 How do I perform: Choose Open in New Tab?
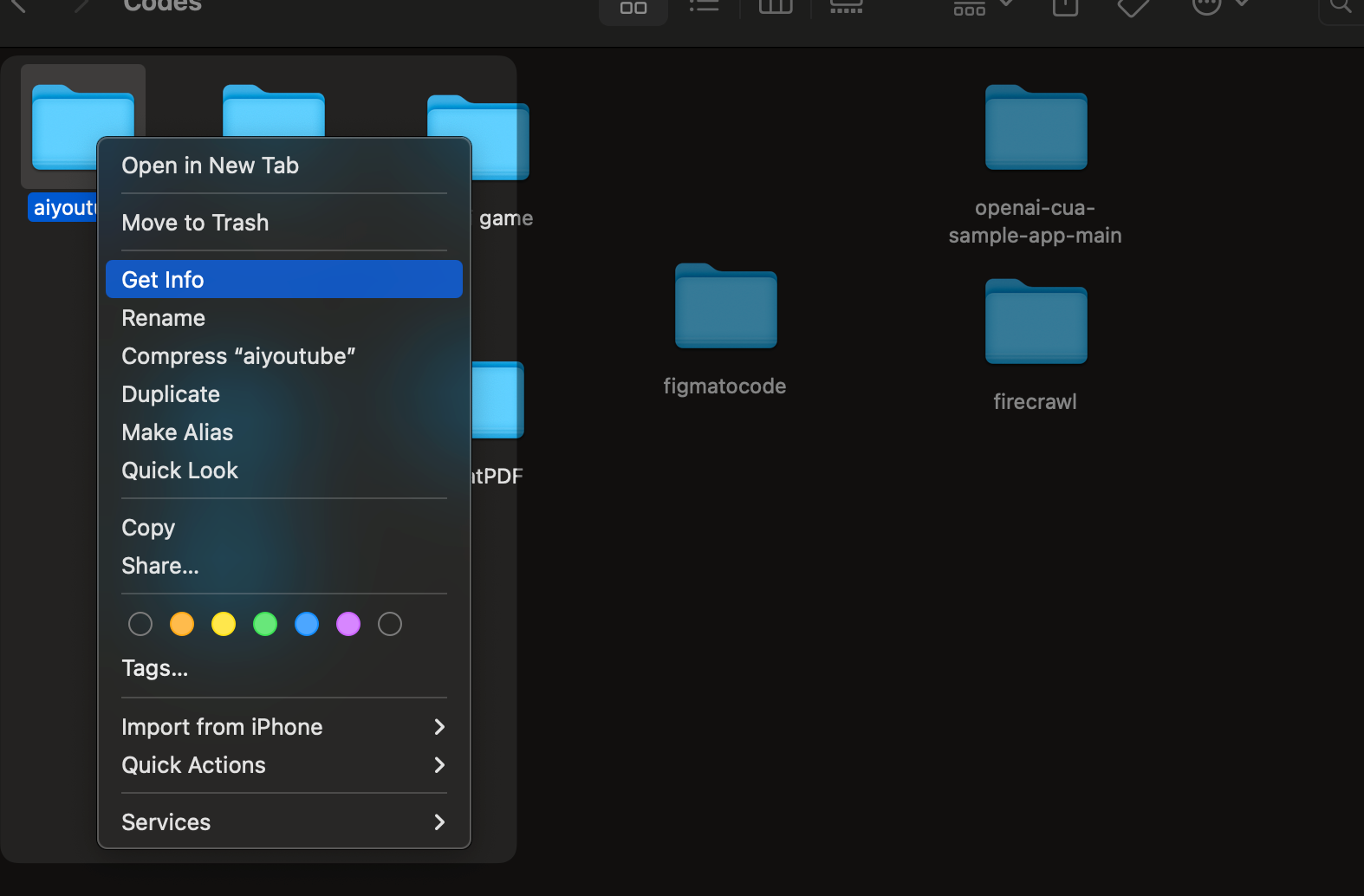284,166
